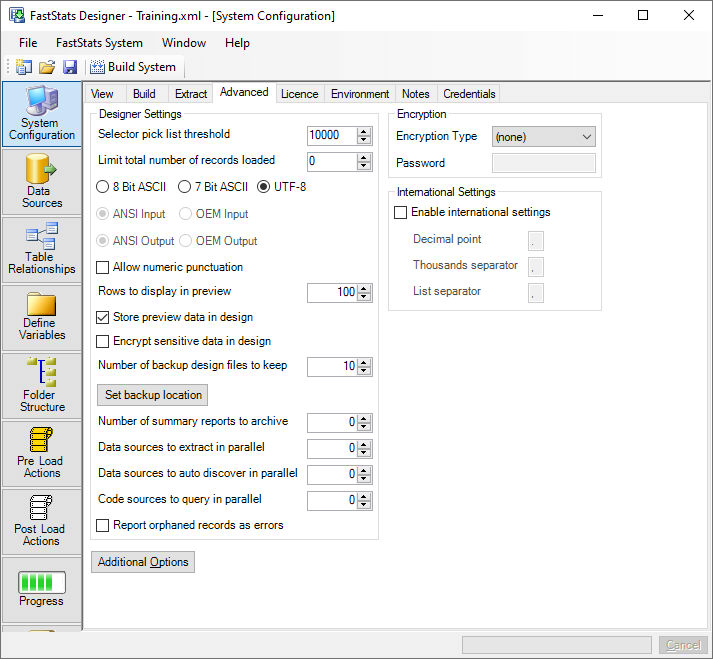
Task: Switch to the Environment tab
Action: point(360,94)
